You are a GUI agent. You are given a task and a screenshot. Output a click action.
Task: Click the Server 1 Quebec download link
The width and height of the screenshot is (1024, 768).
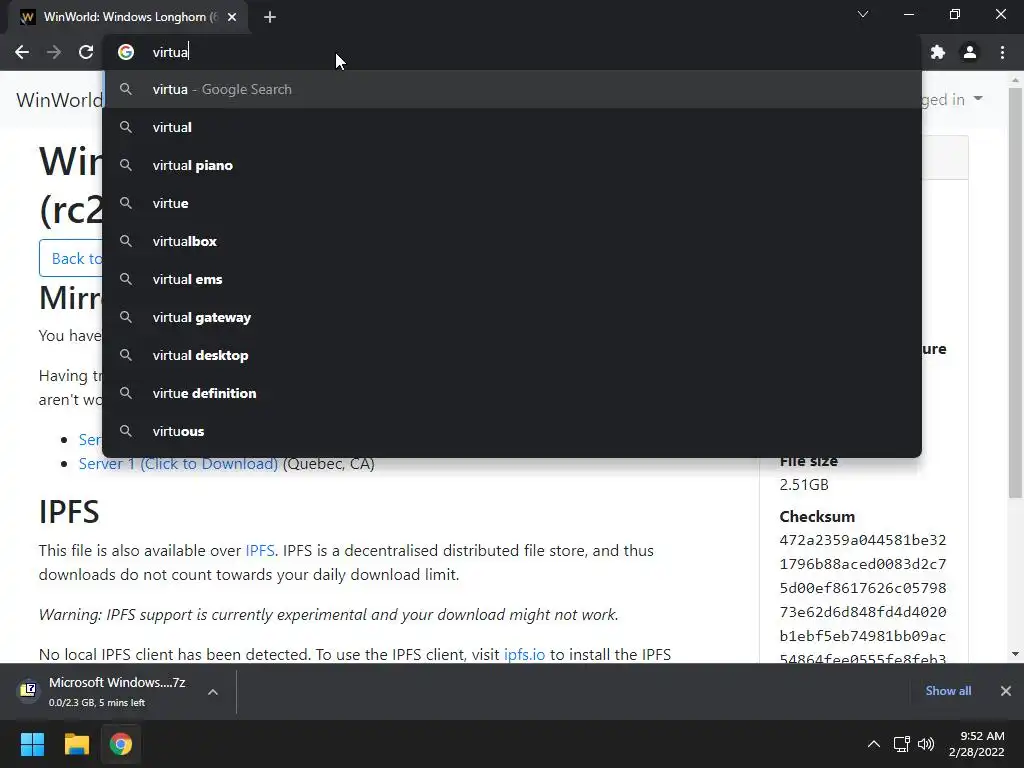[x=178, y=464]
